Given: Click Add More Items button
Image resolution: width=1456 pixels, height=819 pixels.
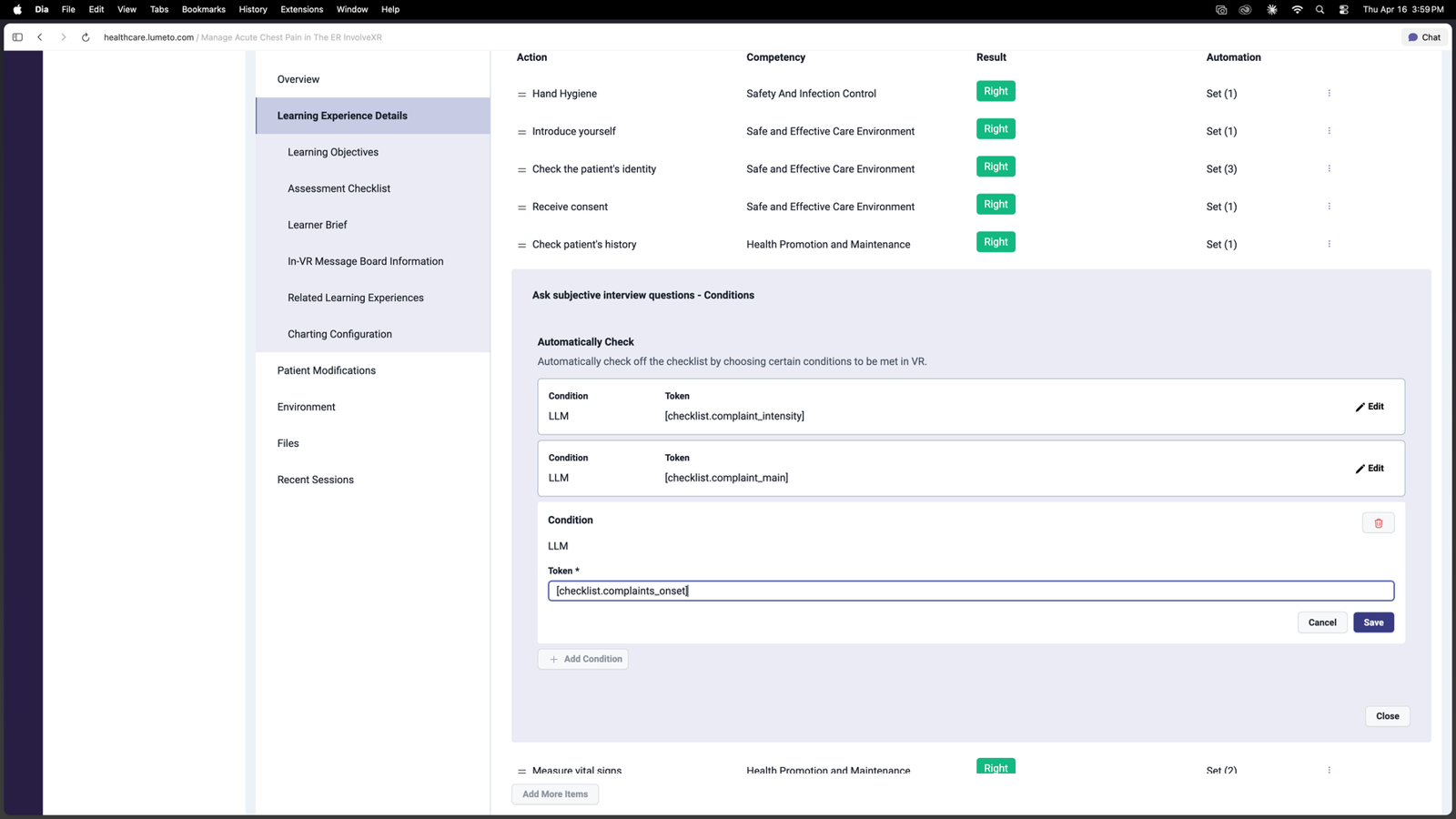Looking at the screenshot, I should (555, 794).
